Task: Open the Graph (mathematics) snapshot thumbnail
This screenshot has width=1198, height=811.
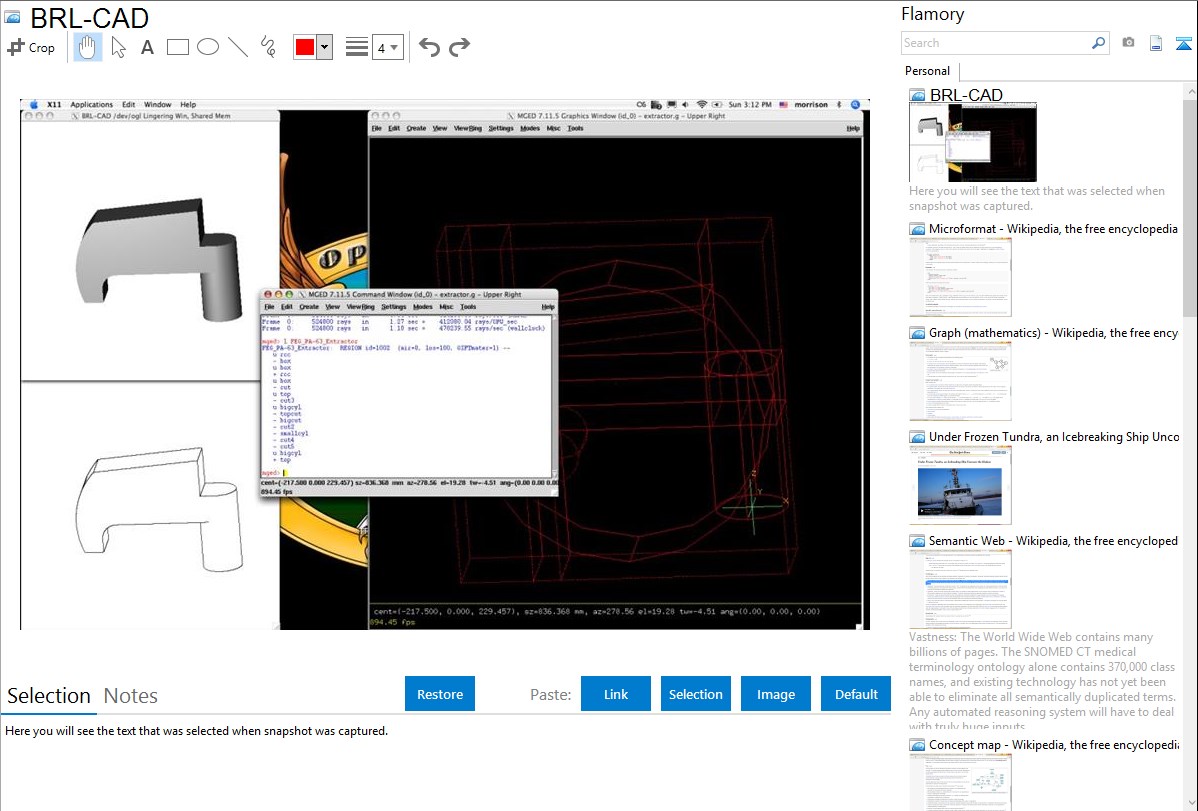Action: [x=960, y=381]
